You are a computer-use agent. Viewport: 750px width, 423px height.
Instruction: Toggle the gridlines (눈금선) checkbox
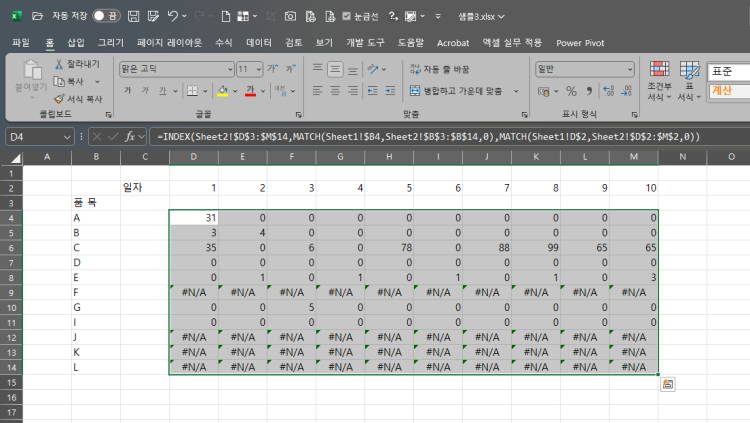[x=346, y=16]
